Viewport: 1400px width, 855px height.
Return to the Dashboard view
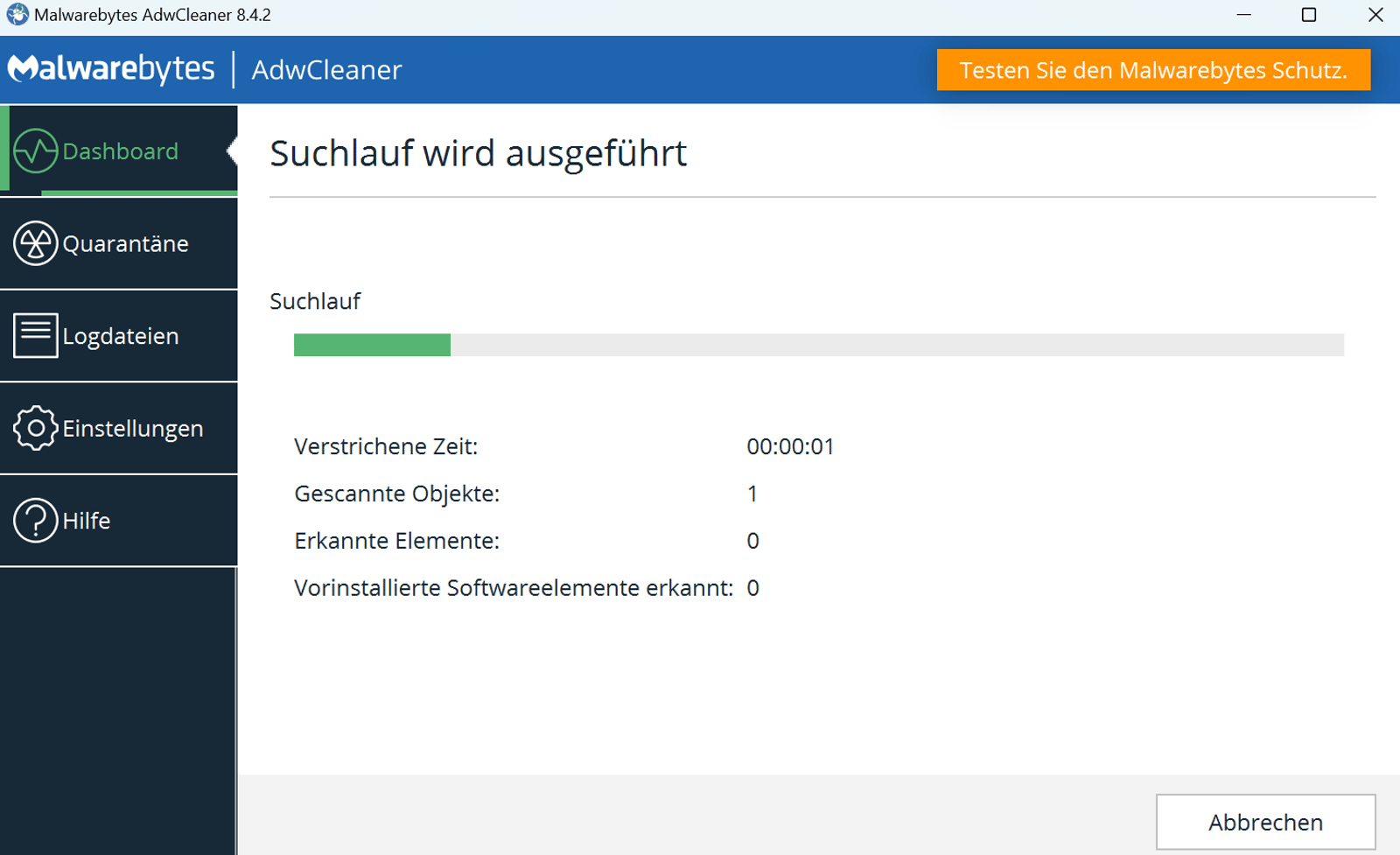pos(119,150)
